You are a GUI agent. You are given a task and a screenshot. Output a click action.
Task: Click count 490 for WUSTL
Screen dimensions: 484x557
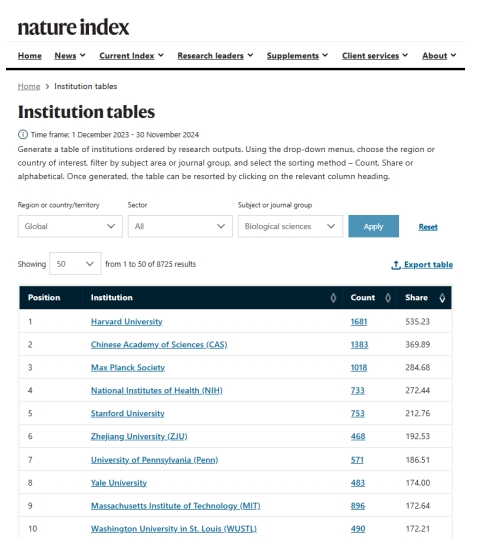click(x=358, y=529)
